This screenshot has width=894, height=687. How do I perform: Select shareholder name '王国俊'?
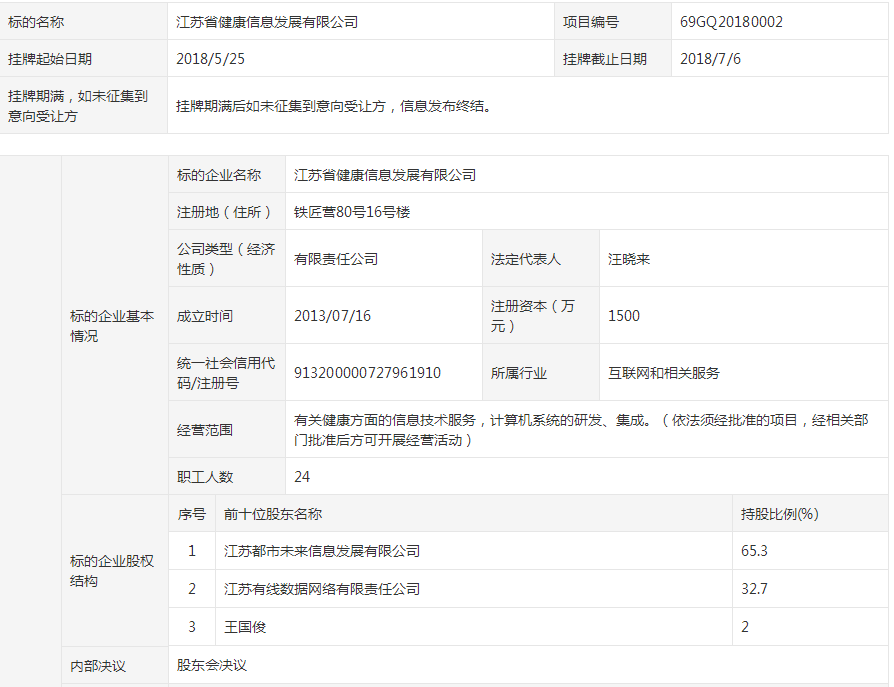click(245, 627)
